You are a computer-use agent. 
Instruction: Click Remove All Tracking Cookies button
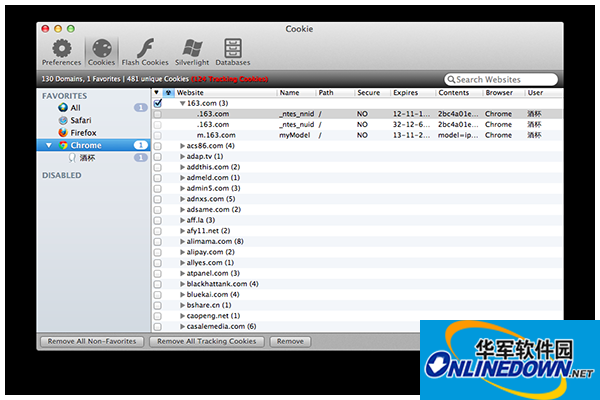point(207,341)
